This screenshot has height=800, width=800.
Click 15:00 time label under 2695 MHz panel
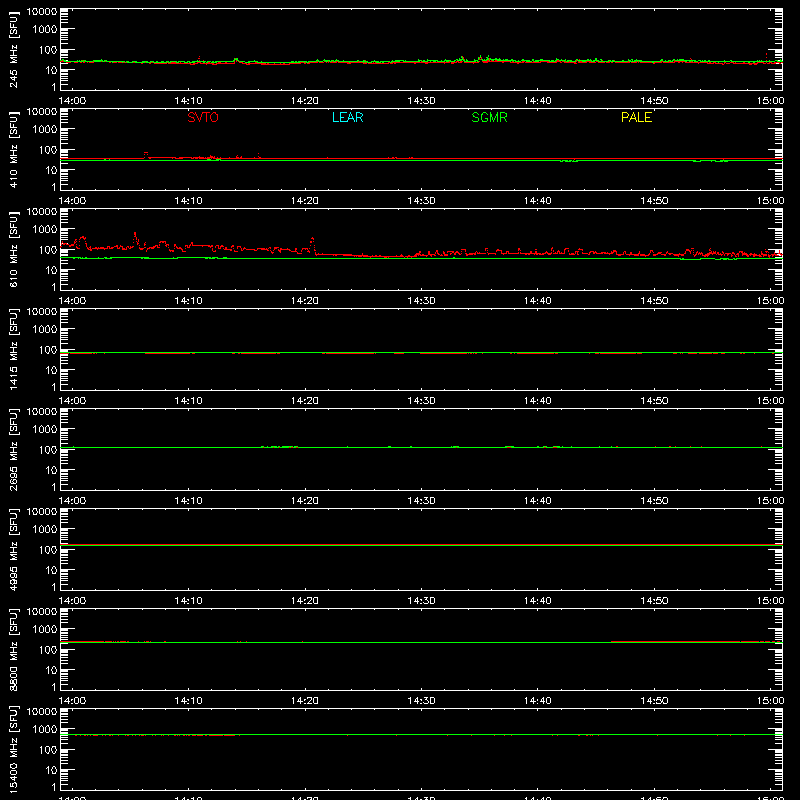point(770,501)
